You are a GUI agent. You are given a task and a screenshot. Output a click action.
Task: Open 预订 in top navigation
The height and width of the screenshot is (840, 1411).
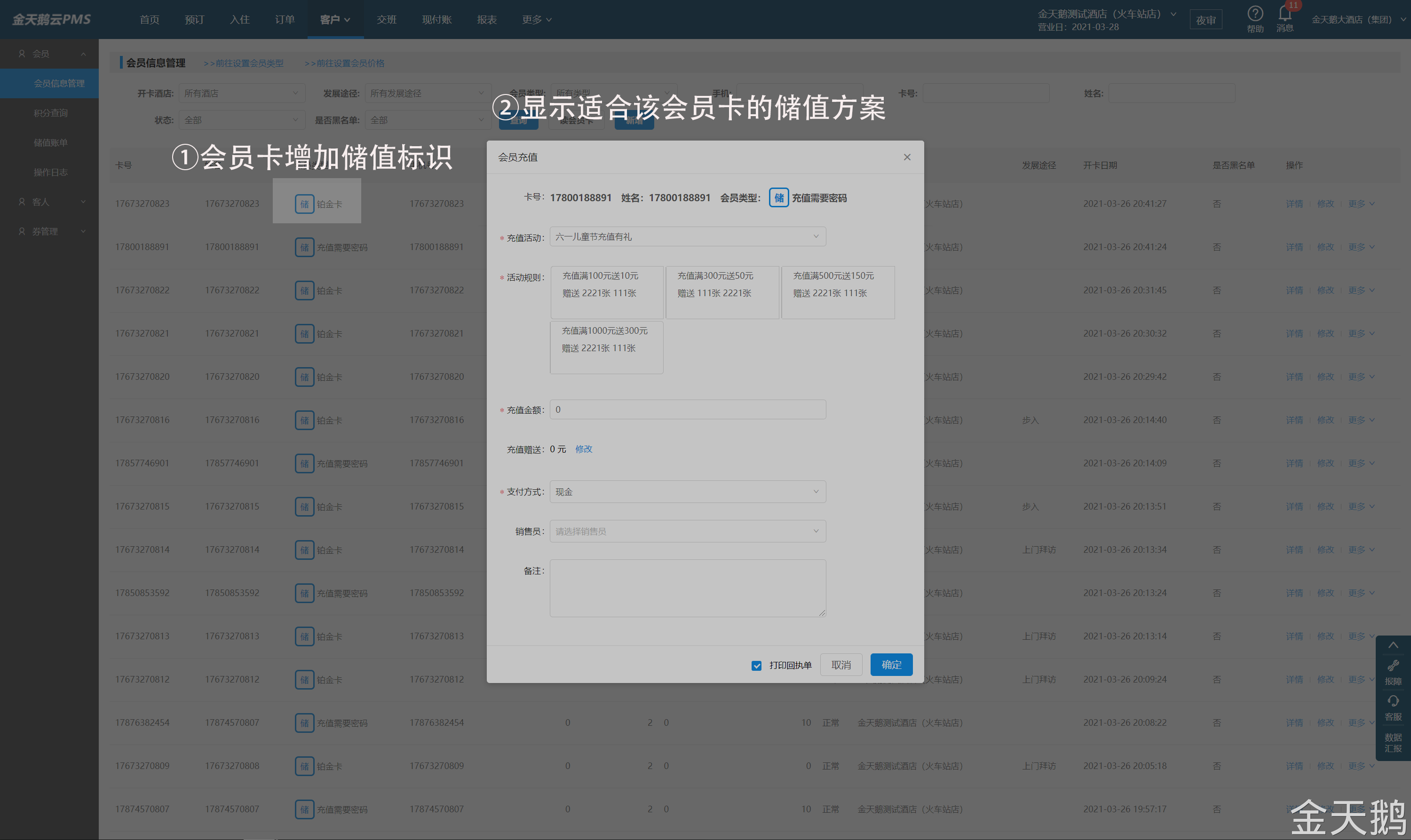(194, 19)
